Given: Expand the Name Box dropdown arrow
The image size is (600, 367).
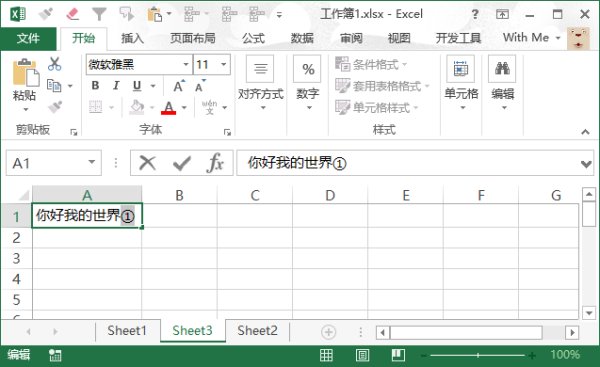Looking at the screenshot, I should point(92,162).
